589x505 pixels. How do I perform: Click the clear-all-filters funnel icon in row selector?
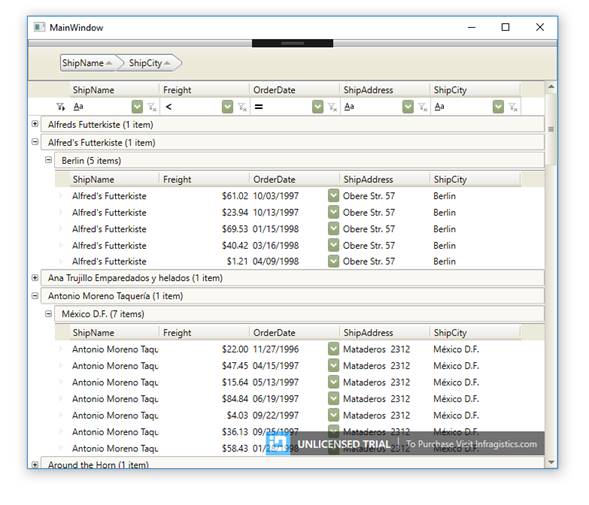coord(60,107)
